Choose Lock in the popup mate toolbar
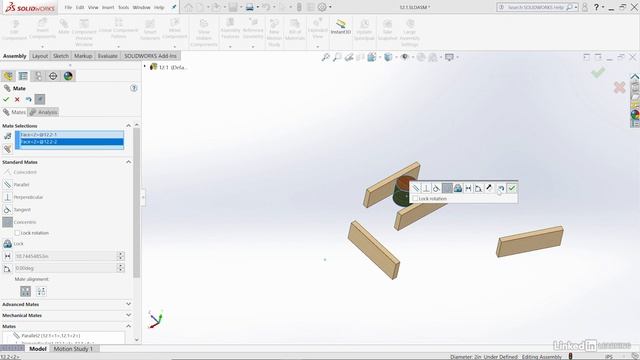 (458, 188)
